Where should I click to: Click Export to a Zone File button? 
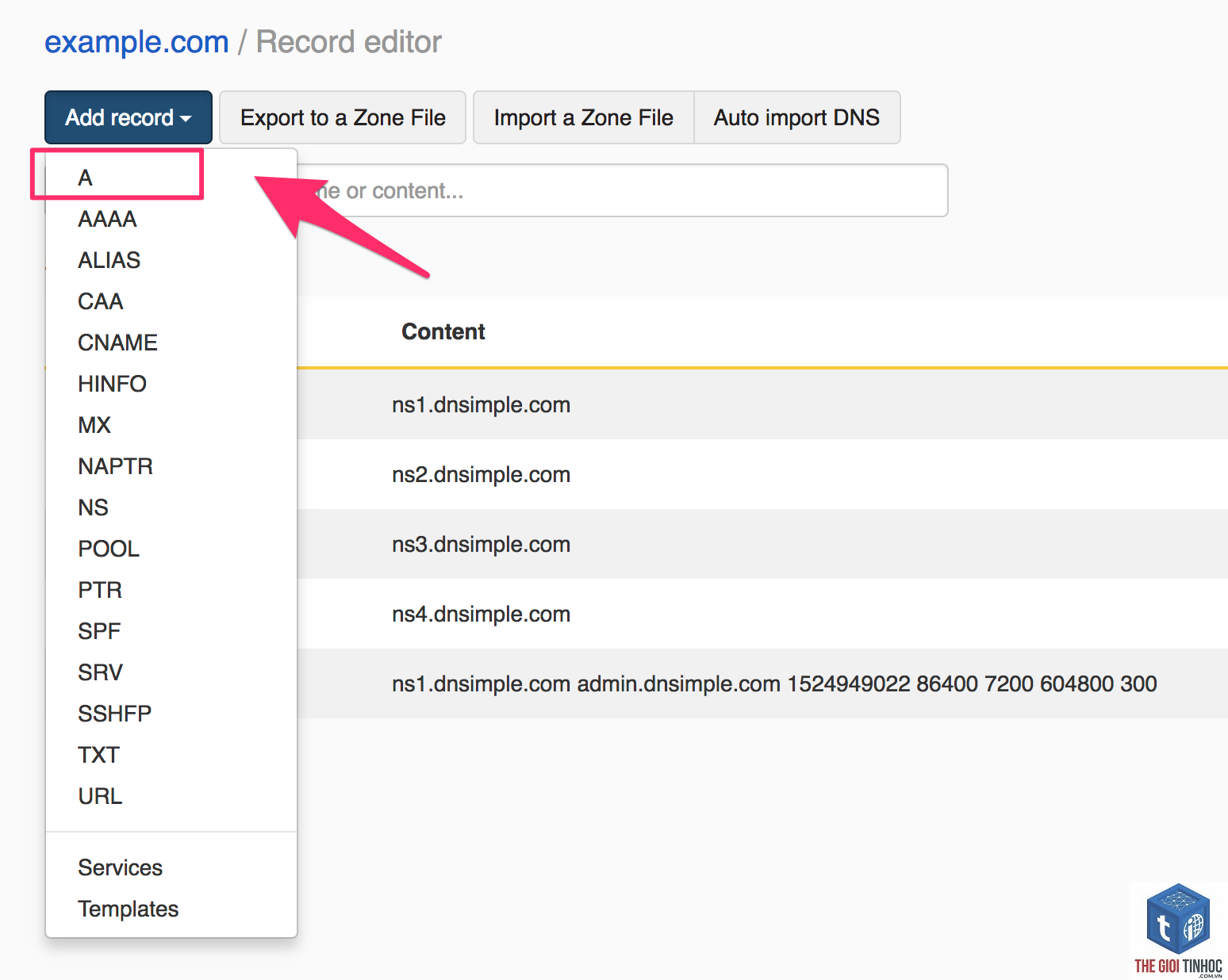(x=343, y=117)
